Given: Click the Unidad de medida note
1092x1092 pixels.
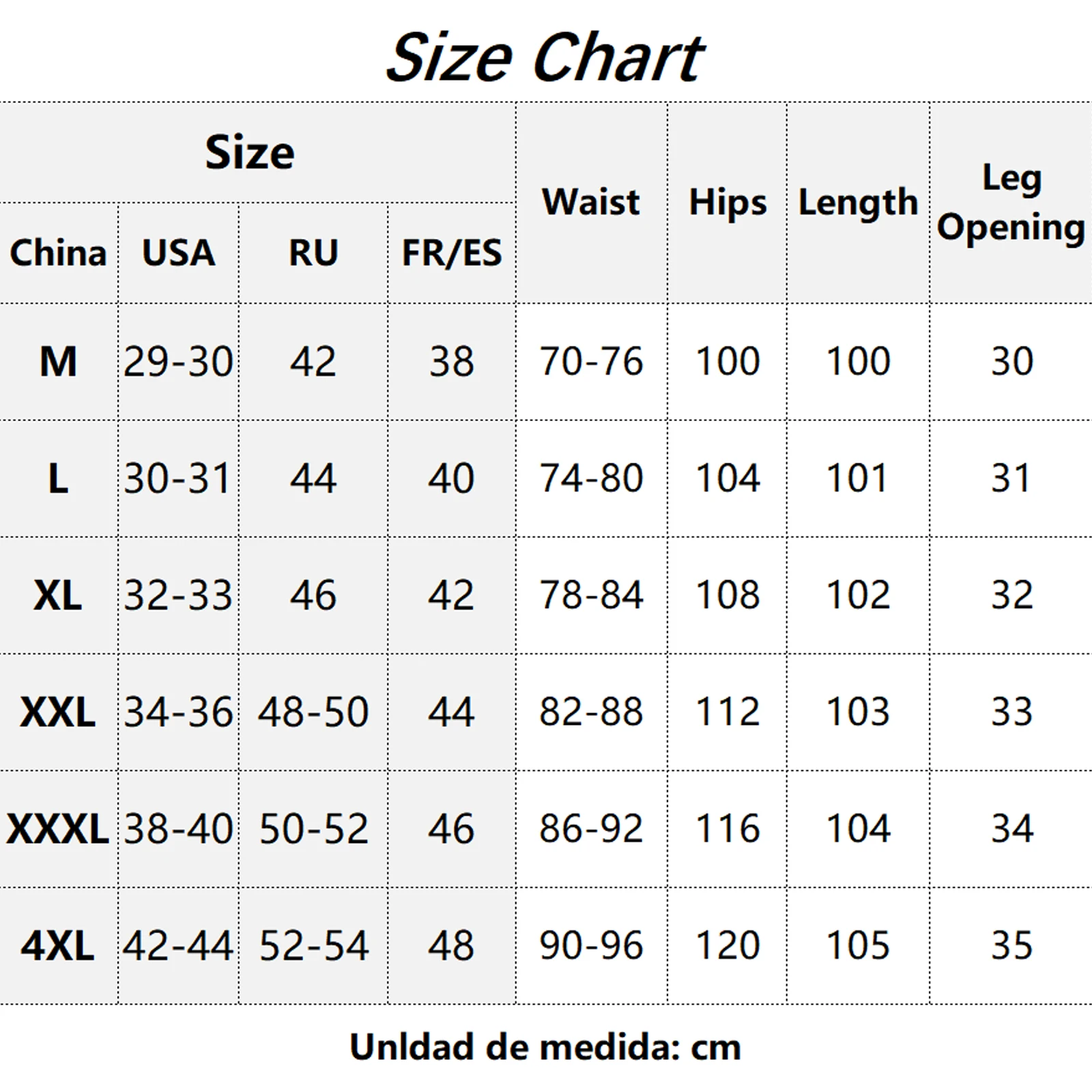Looking at the screenshot, I should tap(545, 1047).
